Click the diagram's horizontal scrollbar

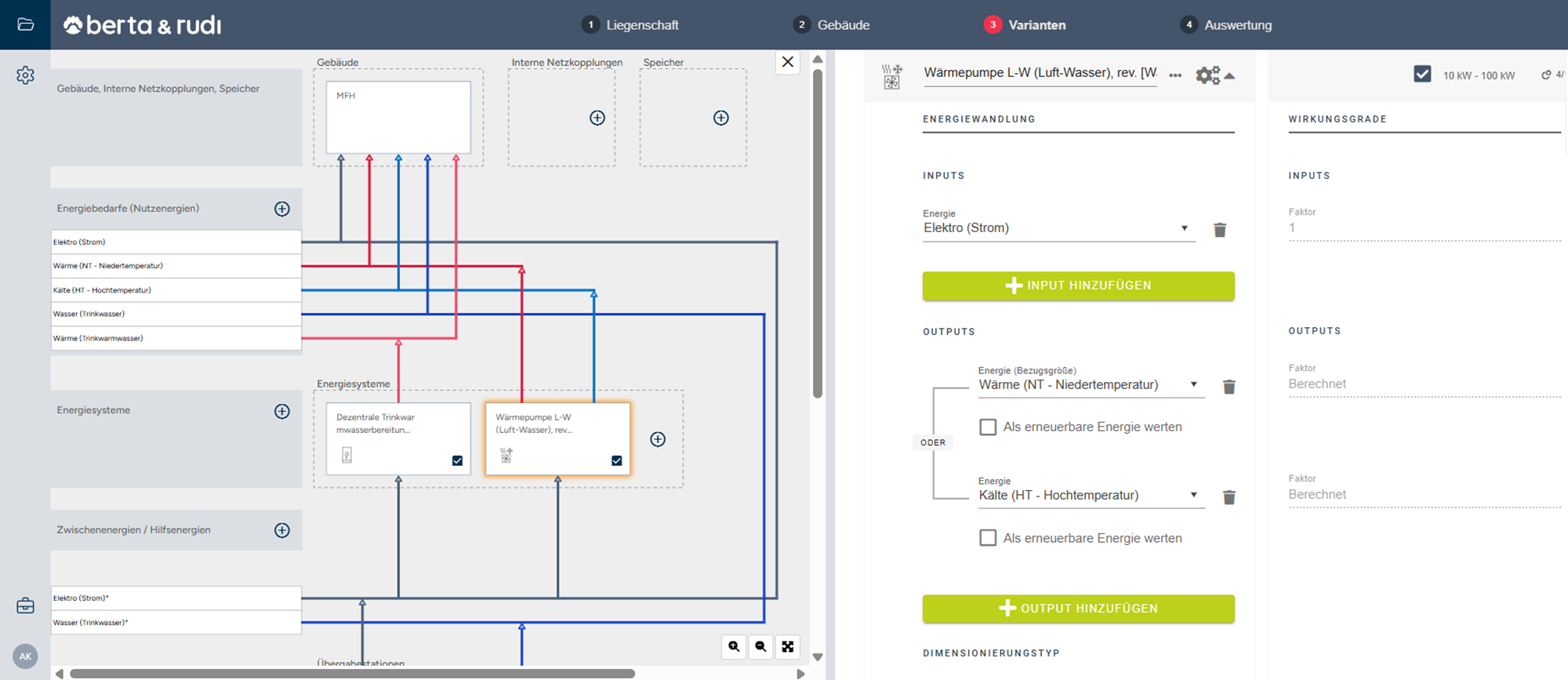pos(353,674)
